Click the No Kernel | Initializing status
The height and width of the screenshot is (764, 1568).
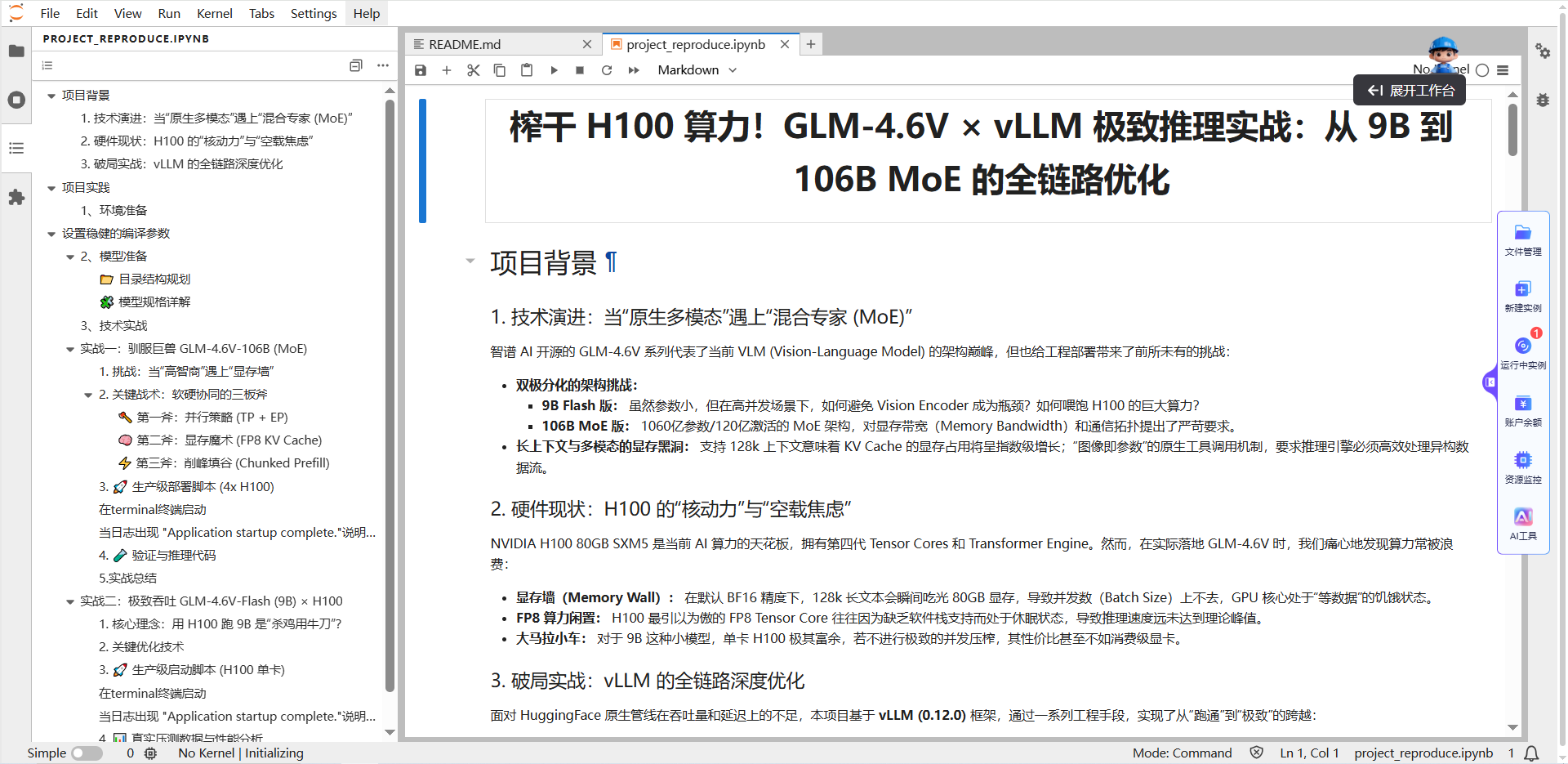(x=241, y=753)
